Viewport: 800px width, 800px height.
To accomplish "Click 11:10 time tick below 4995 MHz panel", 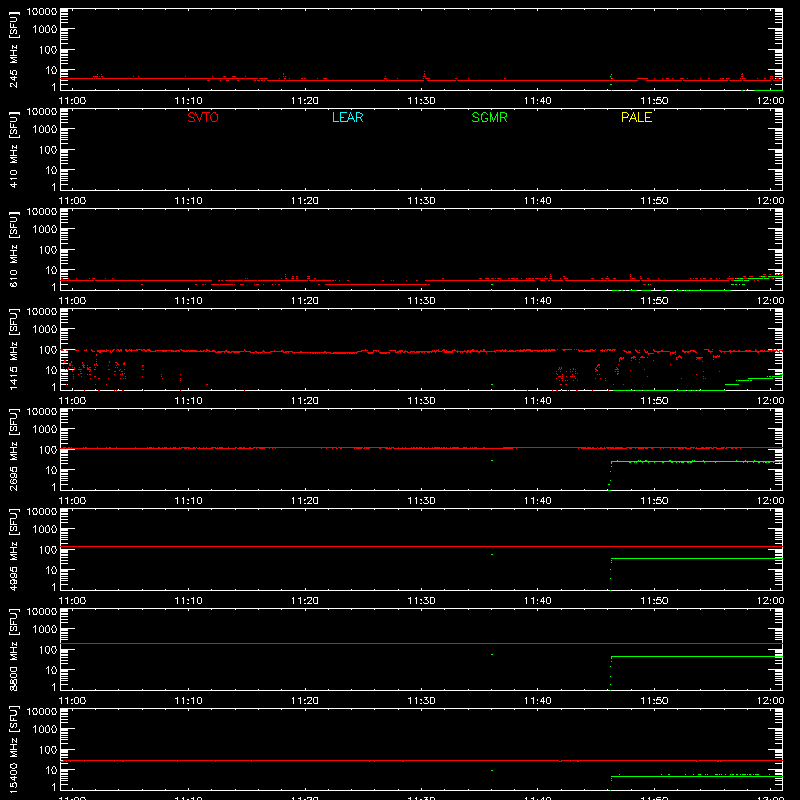I will tap(188, 601).
